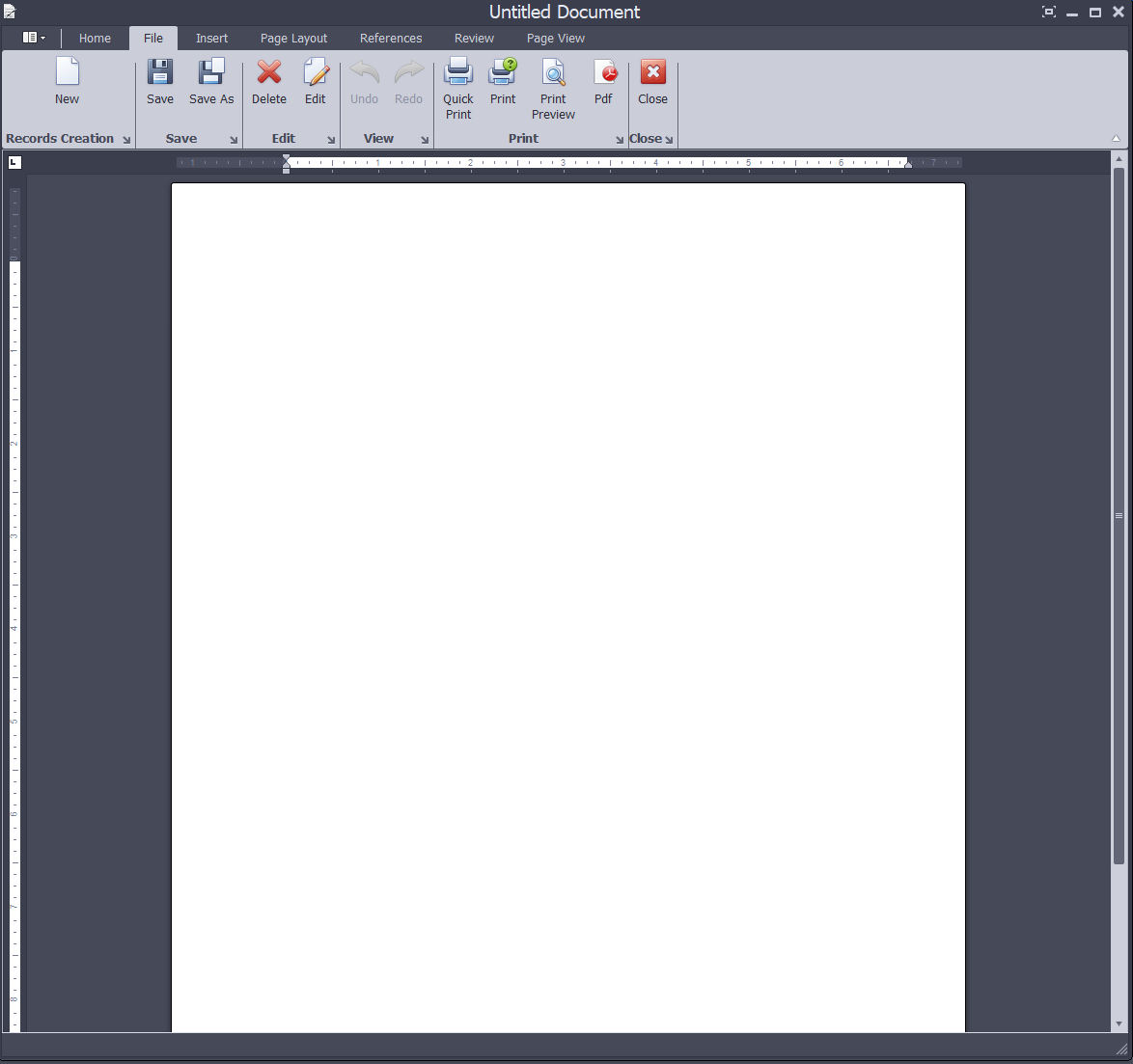Screen dimensions: 1133x1064
Task: Collapse the ribbon with the arrow
Action: point(1117,139)
